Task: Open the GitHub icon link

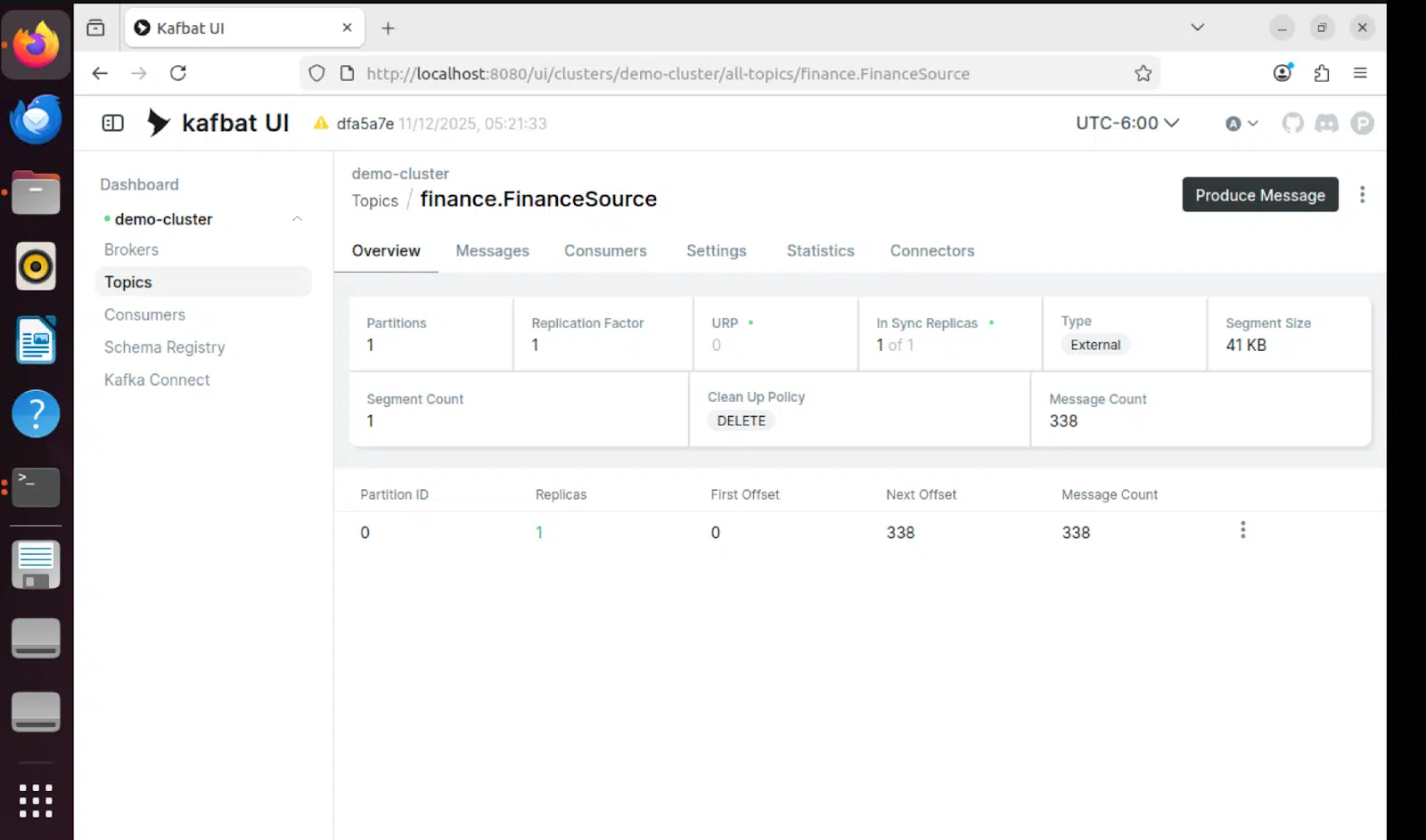Action: pyautogui.click(x=1292, y=123)
